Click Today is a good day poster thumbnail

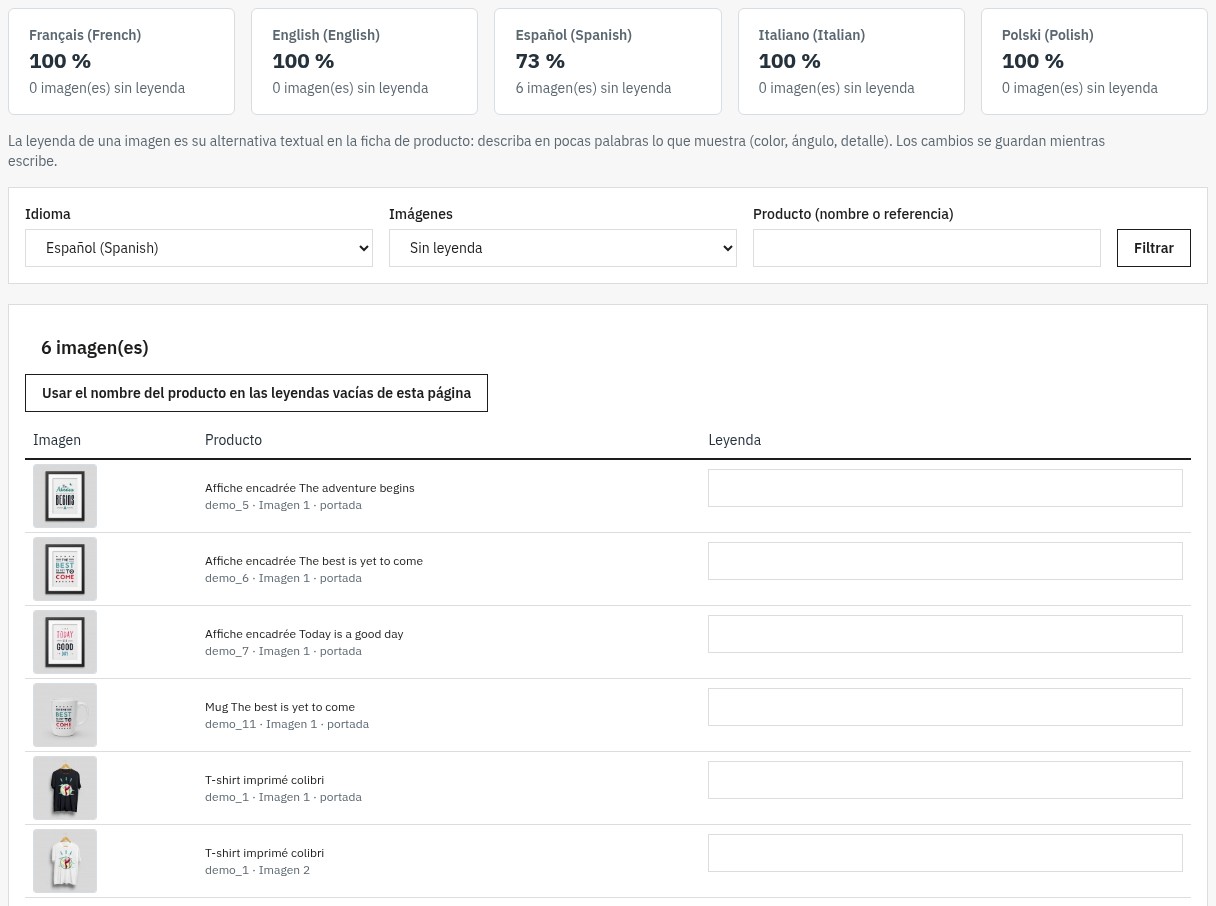click(x=65, y=642)
